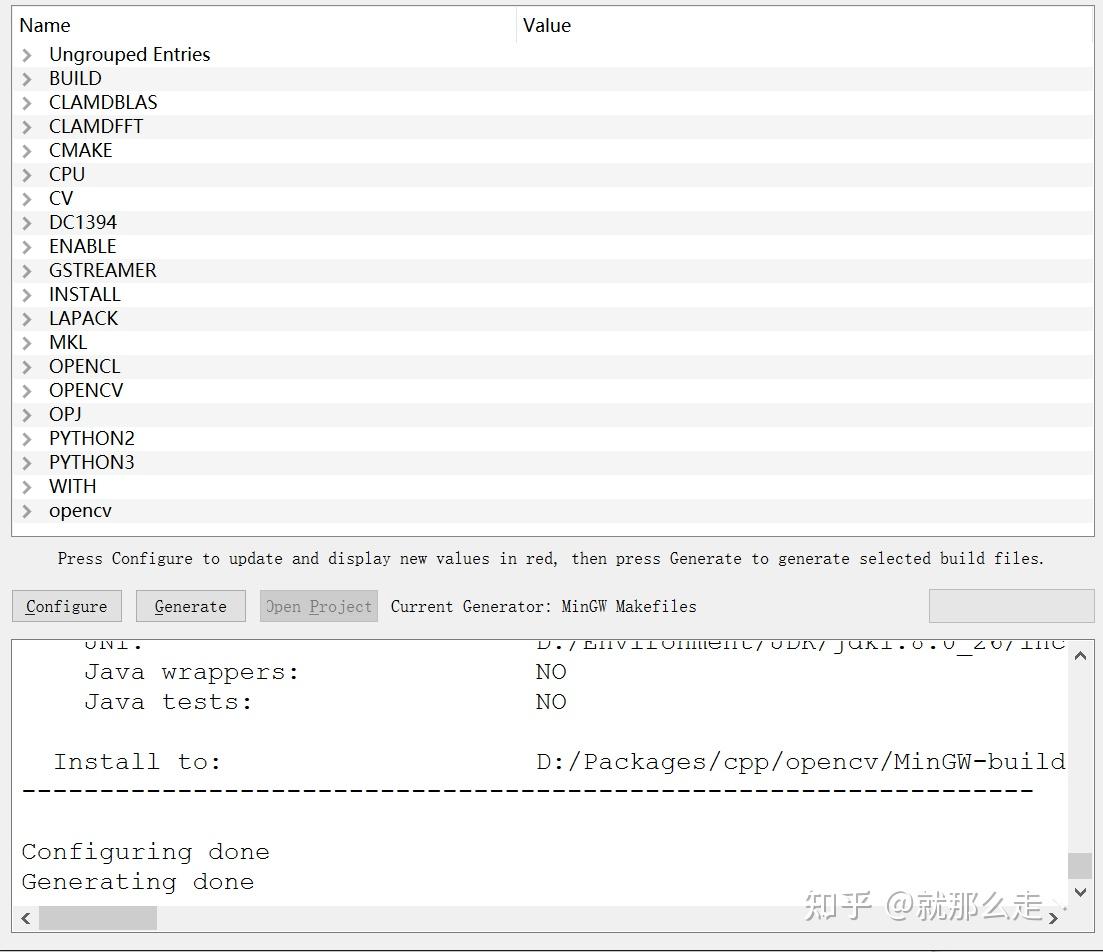Expand the opencv group
This screenshot has height=952, width=1103.
coord(27,510)
